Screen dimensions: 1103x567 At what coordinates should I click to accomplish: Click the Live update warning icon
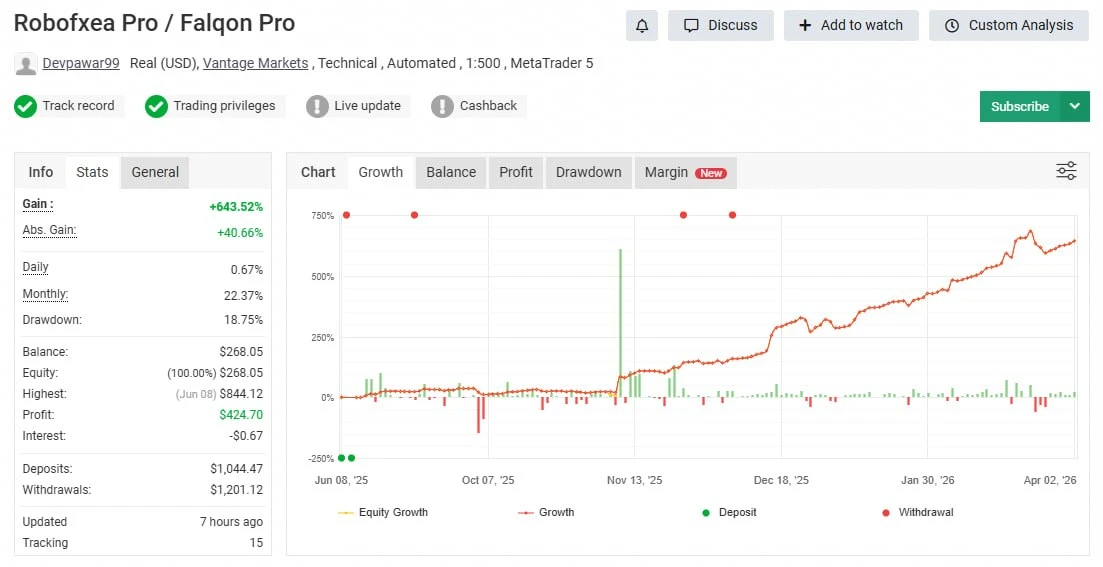(317, 106)
